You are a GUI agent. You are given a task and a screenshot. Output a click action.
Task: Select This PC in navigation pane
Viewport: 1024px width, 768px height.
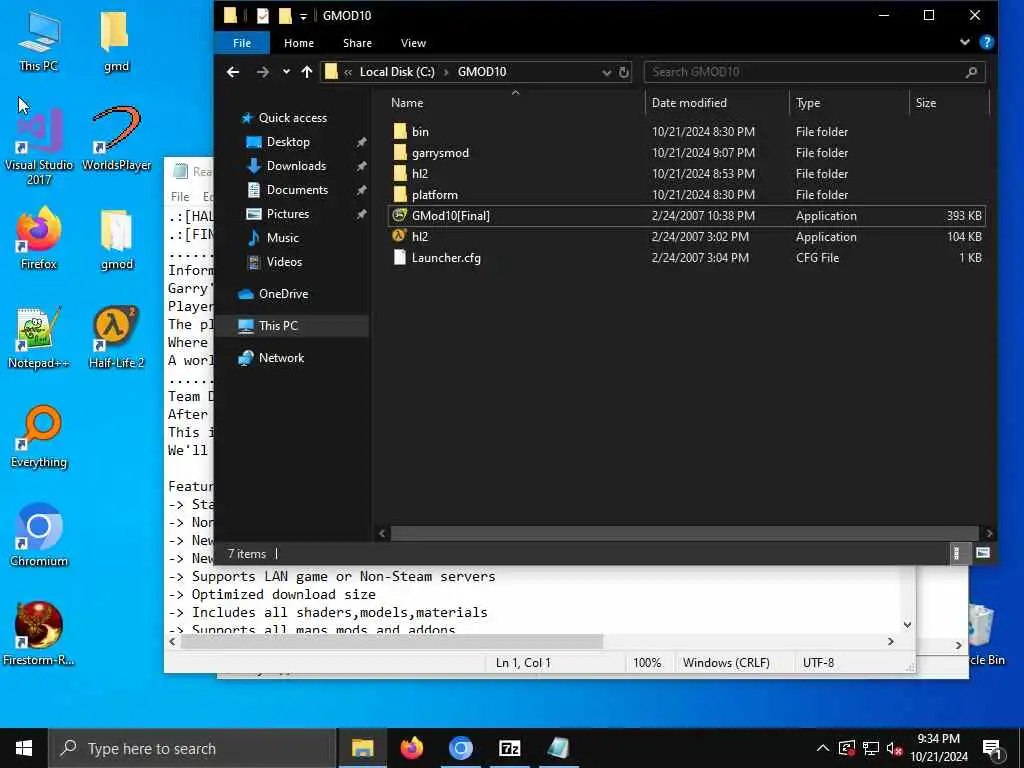pyautogui.click(x=292, y=326)
